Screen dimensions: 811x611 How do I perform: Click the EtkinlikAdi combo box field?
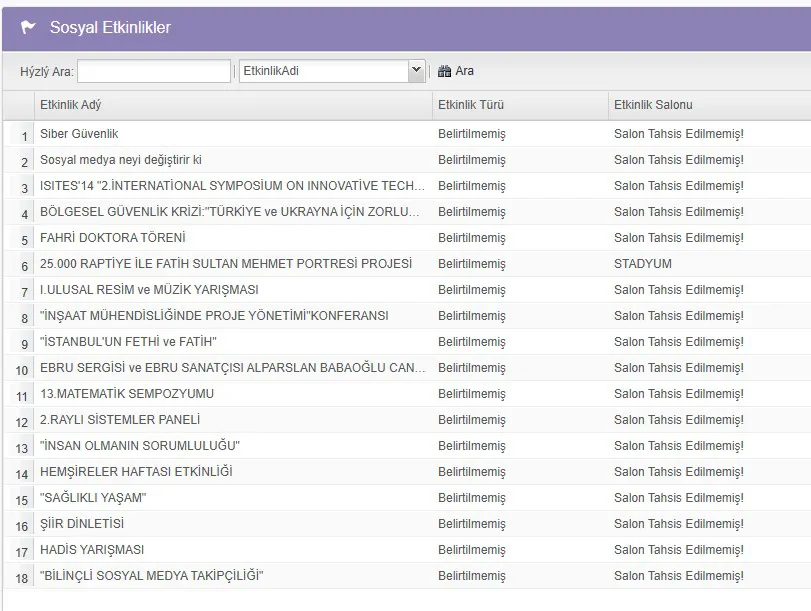(323, 71)
